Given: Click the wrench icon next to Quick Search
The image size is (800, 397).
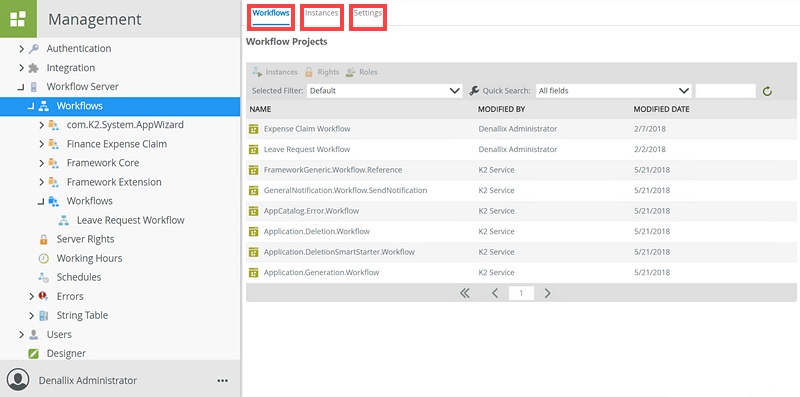Looking at the screenshot, I should (x=474, y=91).
